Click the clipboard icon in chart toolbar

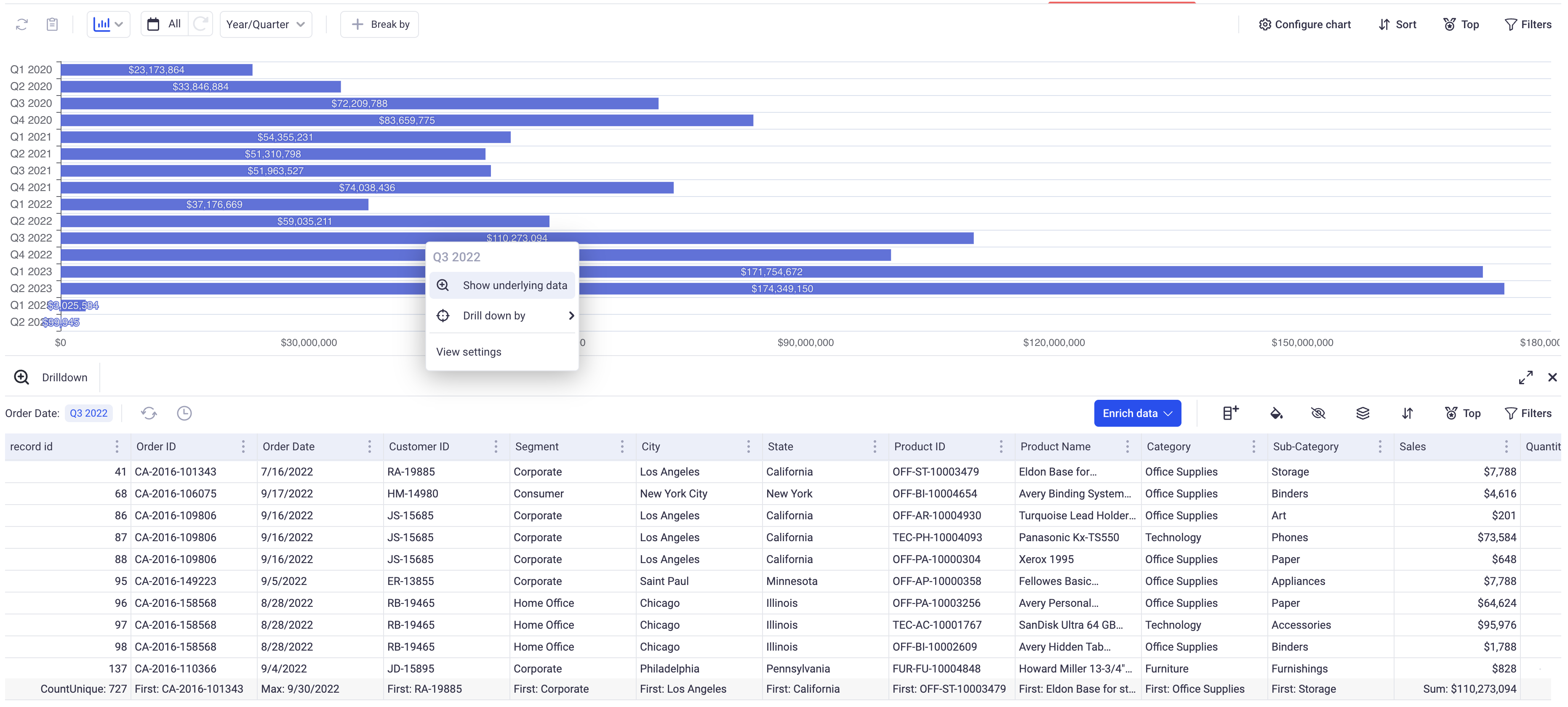(52, 24)
